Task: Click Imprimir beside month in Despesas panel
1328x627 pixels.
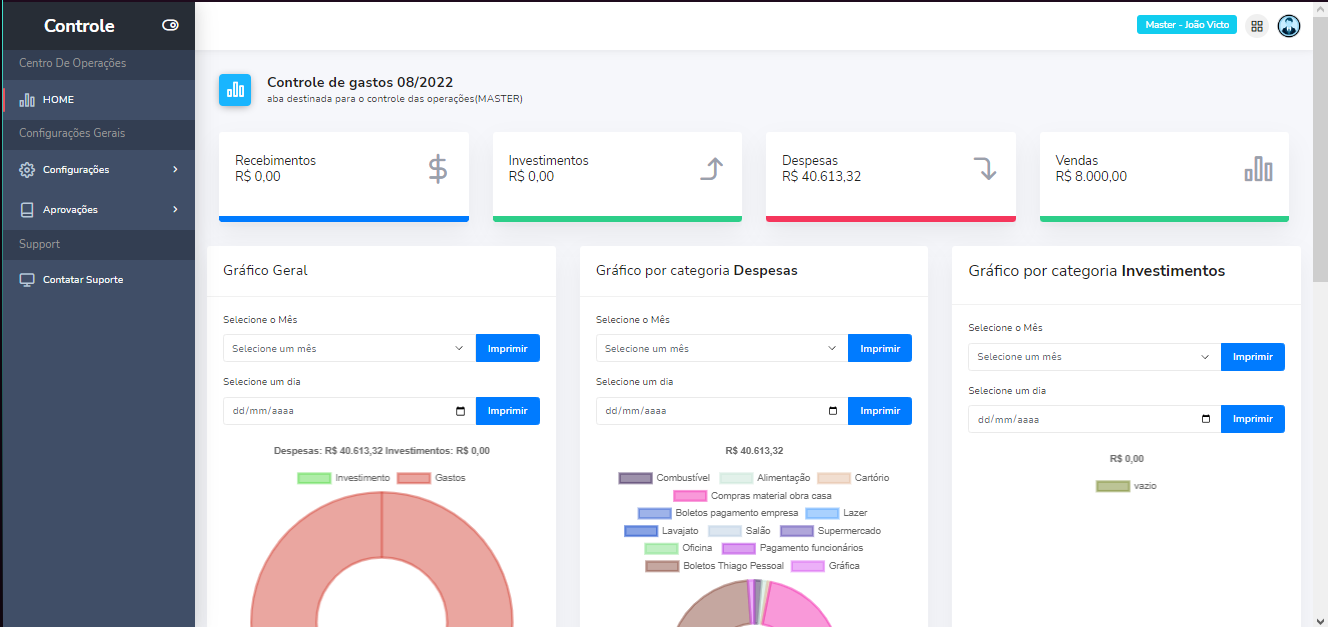Action: pos(880,348)
